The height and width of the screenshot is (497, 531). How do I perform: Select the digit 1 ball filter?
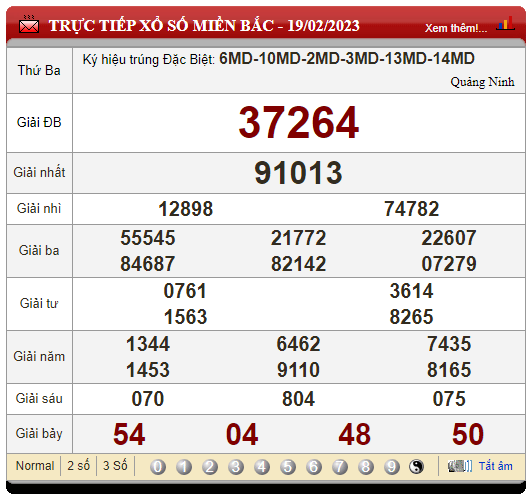(184, 467)
